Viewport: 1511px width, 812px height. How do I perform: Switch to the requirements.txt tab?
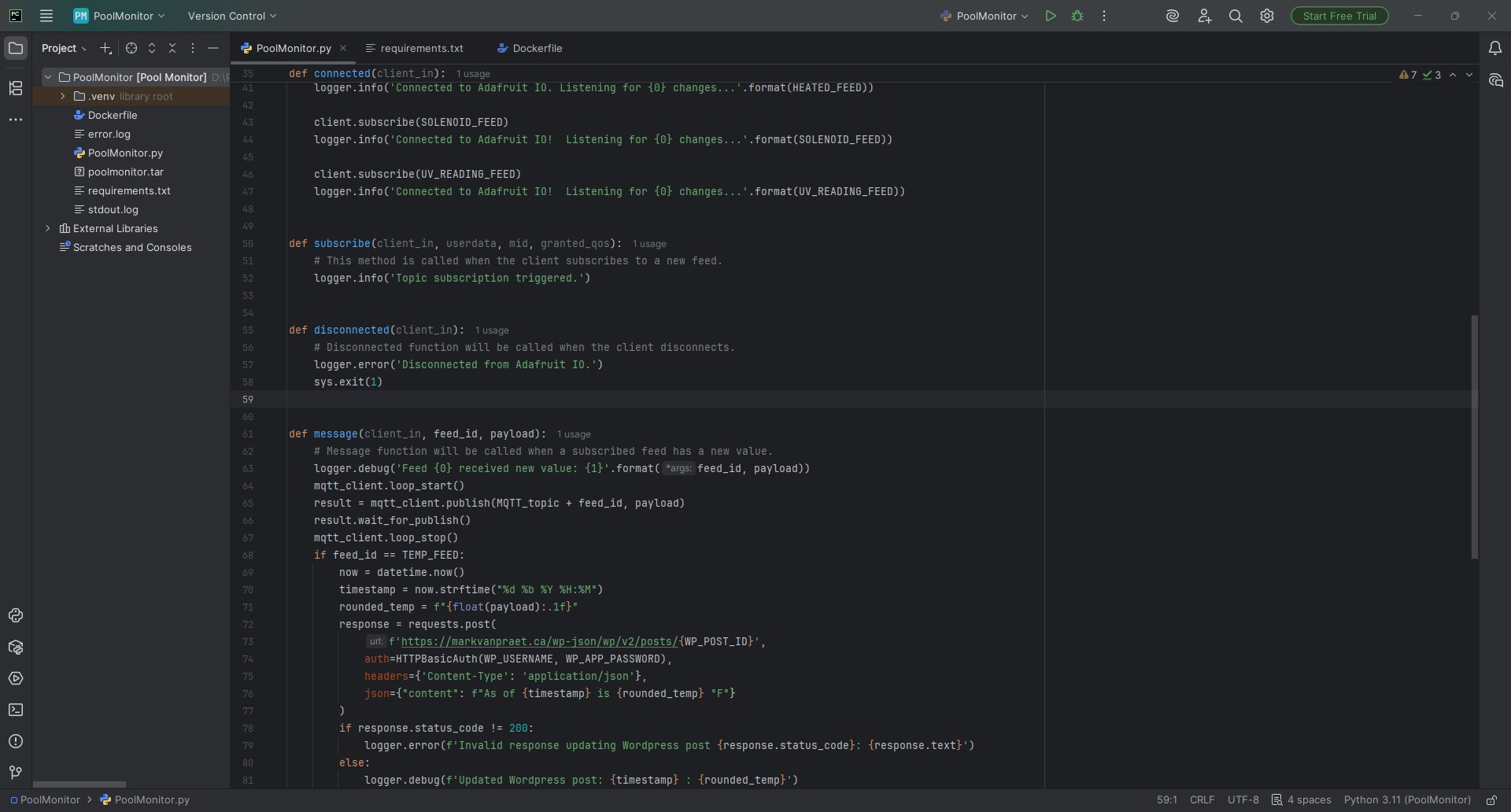pos(421,48)
